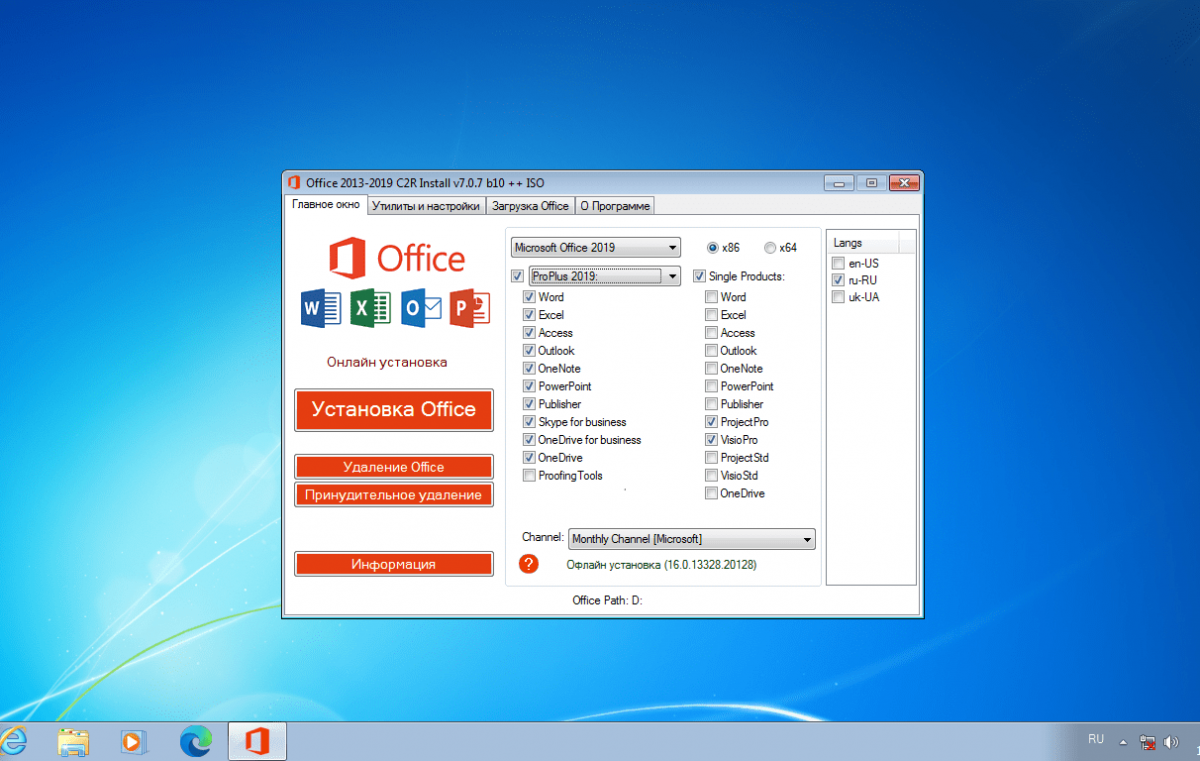Check en-US language checkbox
1200x761 pixels.
pos(838,263)
